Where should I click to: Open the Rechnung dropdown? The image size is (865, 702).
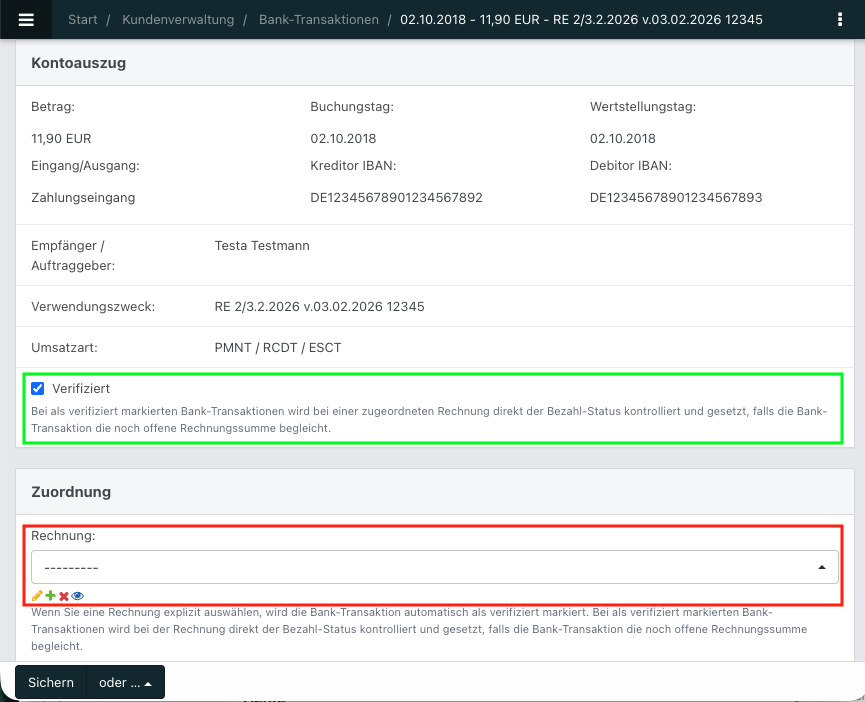pyautogui.click(x=435, y=567)
